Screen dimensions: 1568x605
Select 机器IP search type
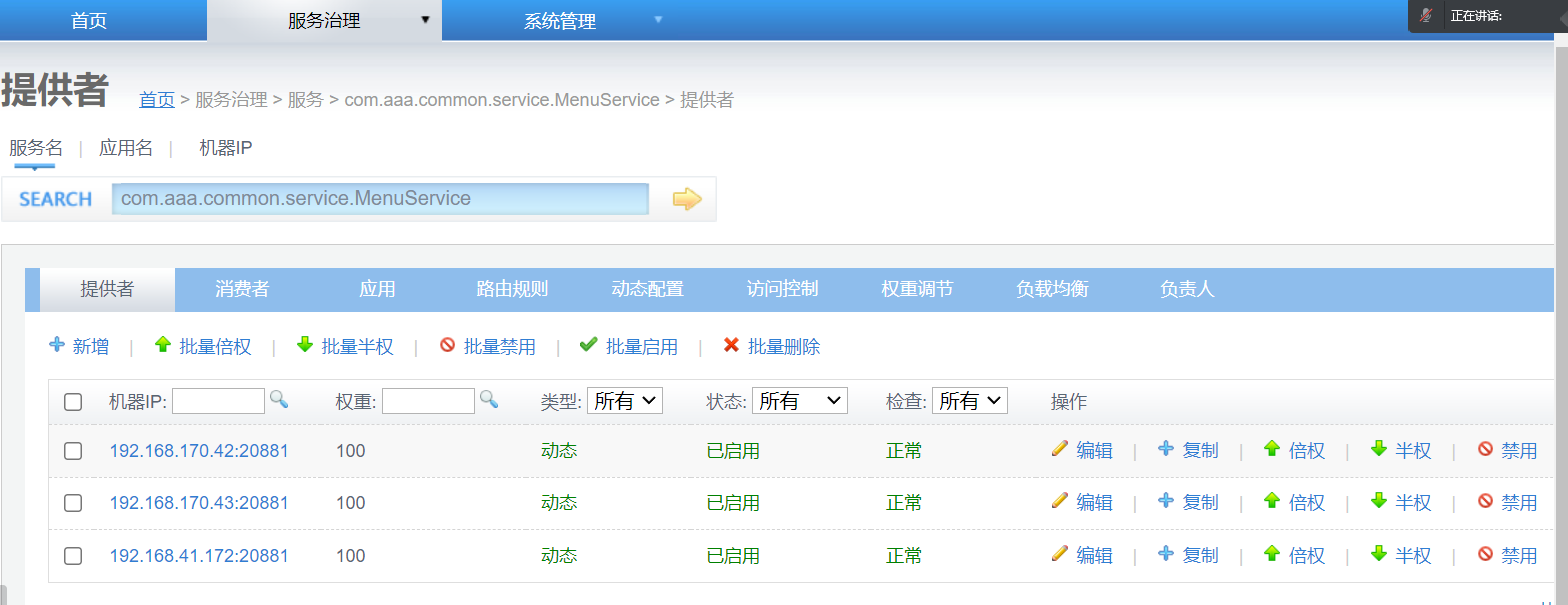(226, 148)
